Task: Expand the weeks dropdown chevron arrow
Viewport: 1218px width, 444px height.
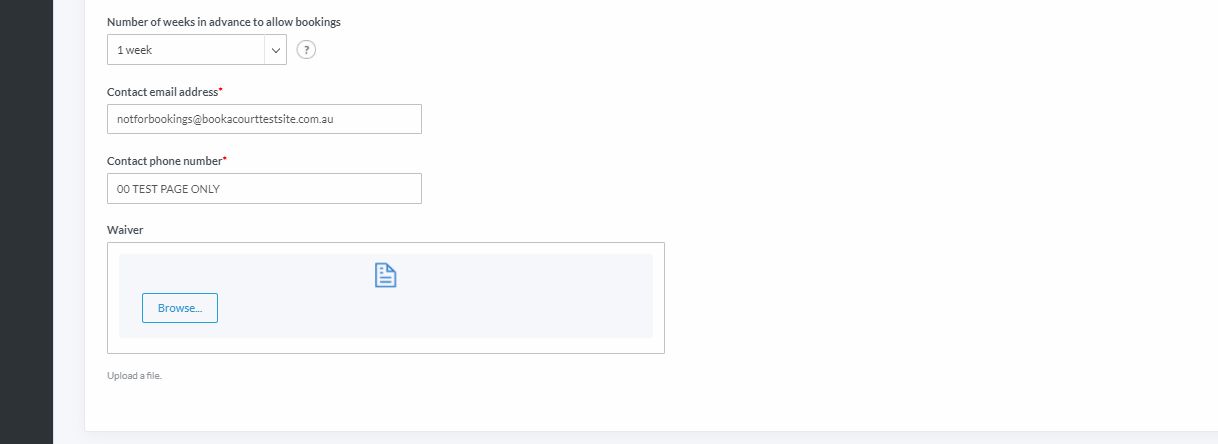Action: (276, 50)
